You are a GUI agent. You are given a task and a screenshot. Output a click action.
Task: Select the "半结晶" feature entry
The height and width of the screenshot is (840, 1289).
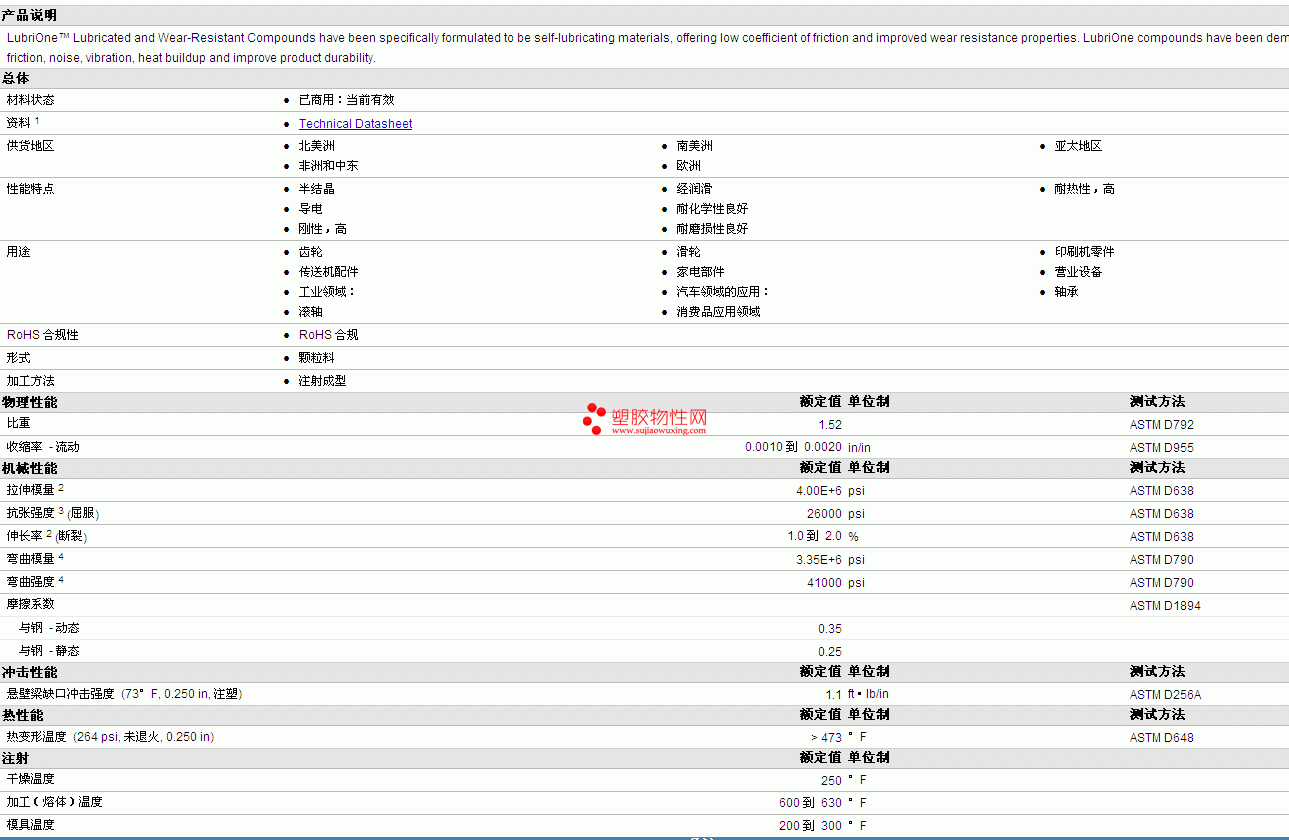[x=317, y=189]
